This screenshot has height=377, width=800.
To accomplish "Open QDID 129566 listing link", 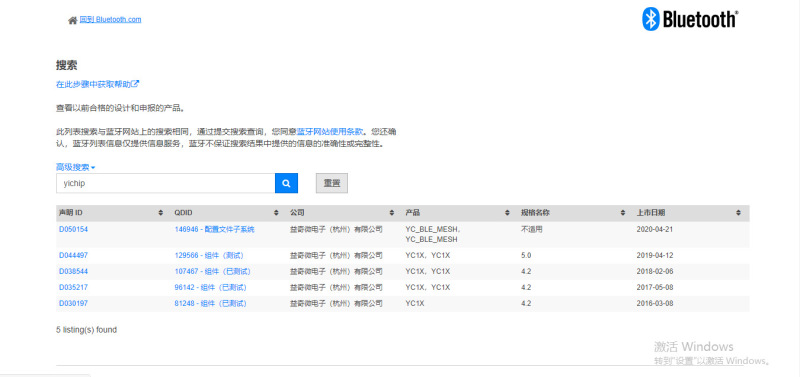I will 210,255.
